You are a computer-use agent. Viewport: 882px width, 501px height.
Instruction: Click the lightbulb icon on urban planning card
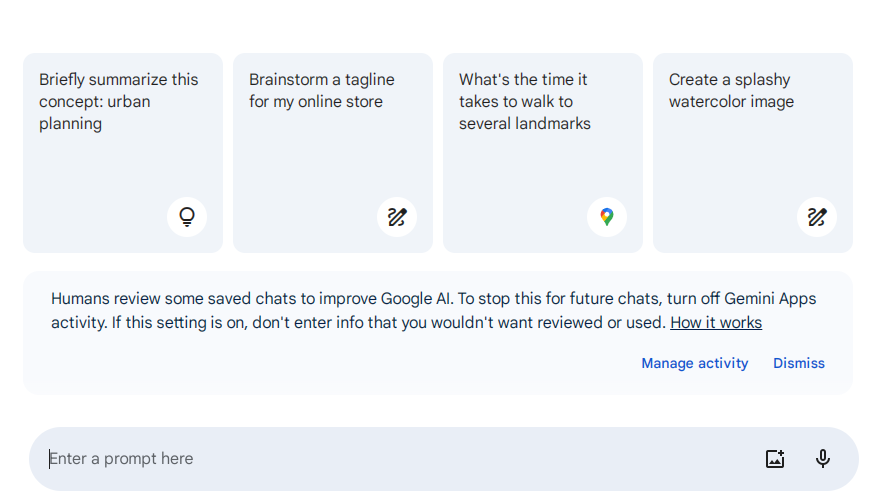point(187,217)
